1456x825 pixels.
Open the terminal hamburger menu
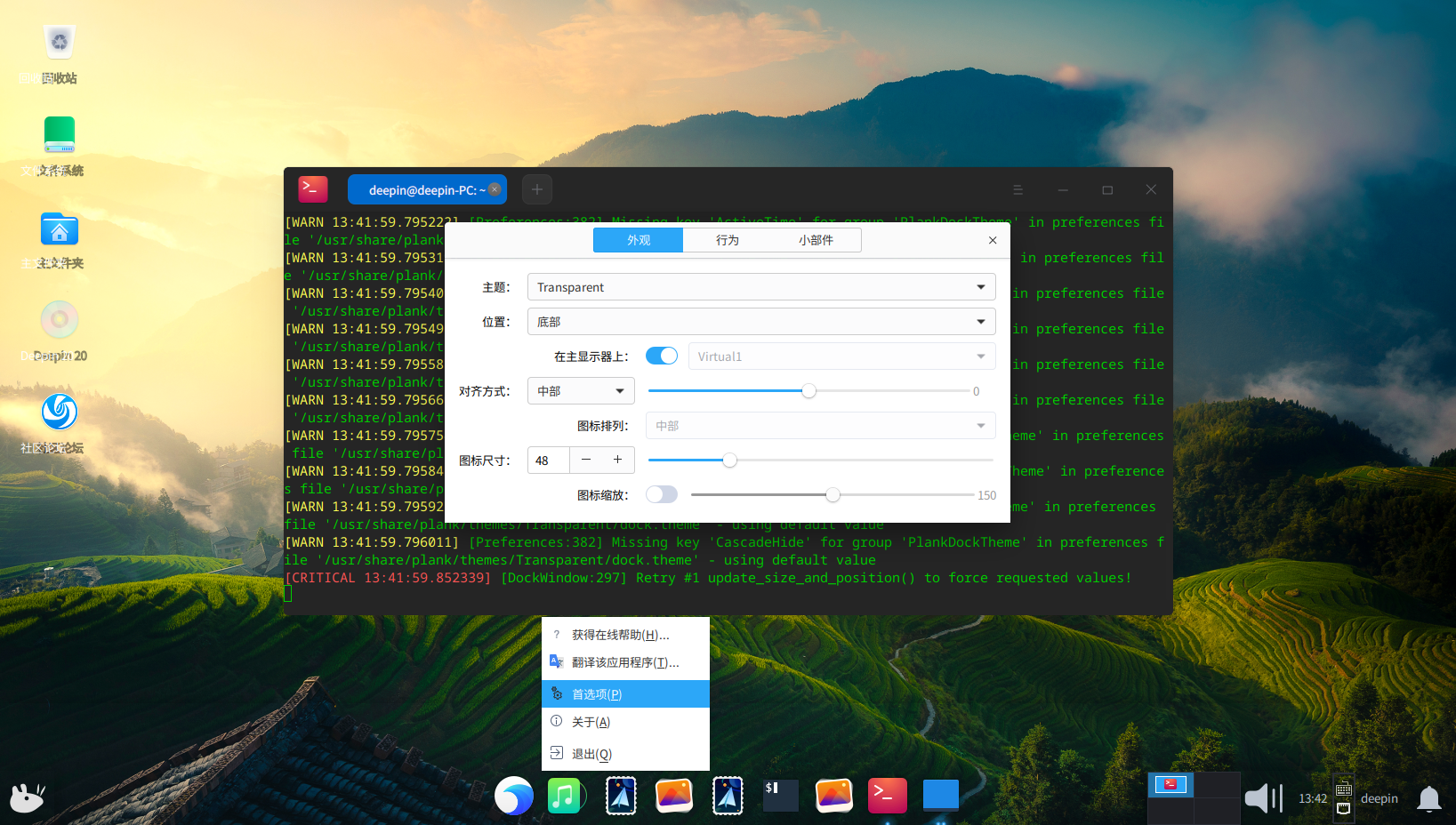click(1018, 189)
